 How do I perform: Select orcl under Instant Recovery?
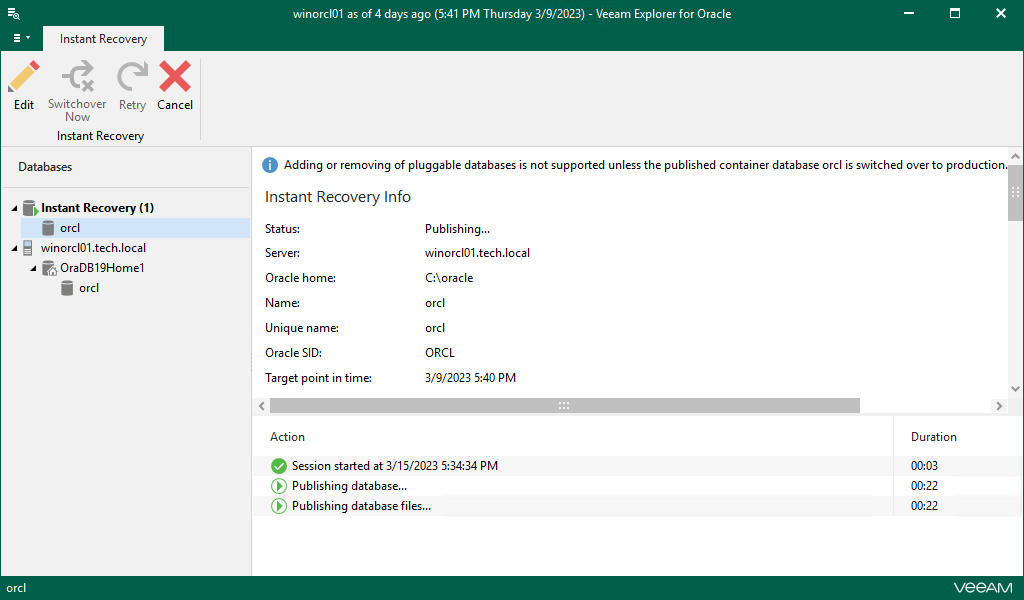click(x=70, y=228)
